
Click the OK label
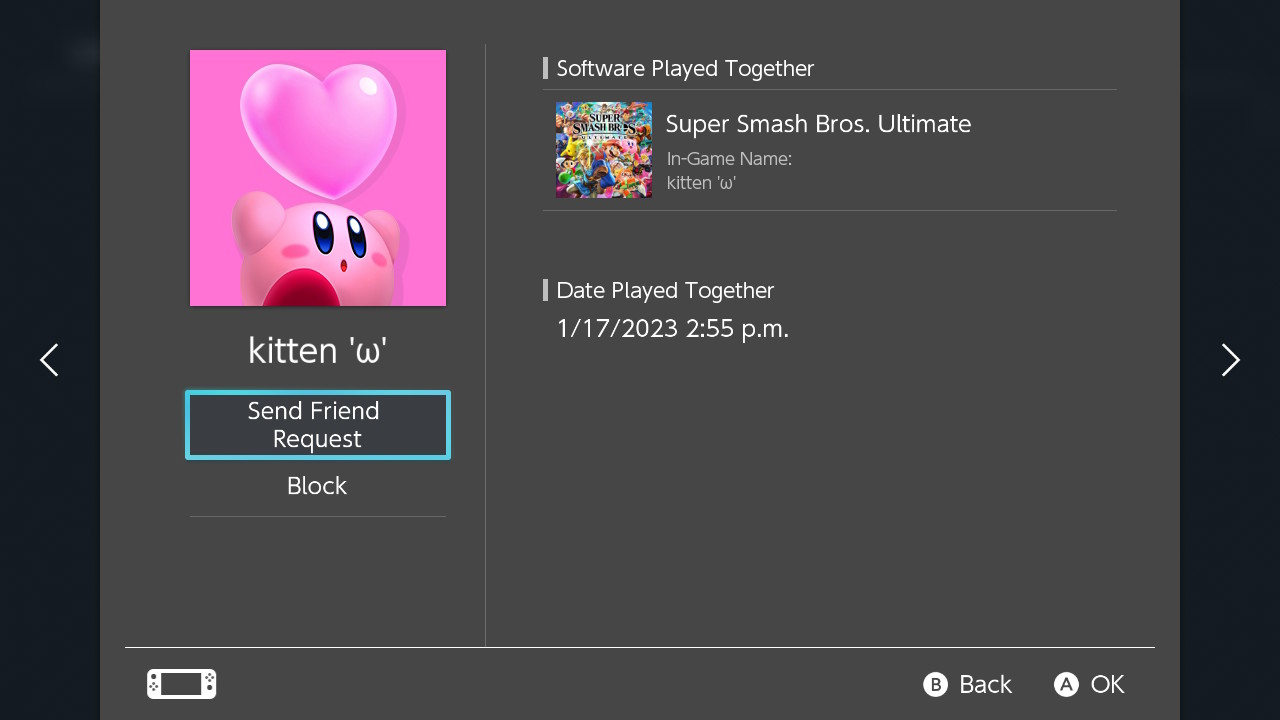[x=1108, y=684]
